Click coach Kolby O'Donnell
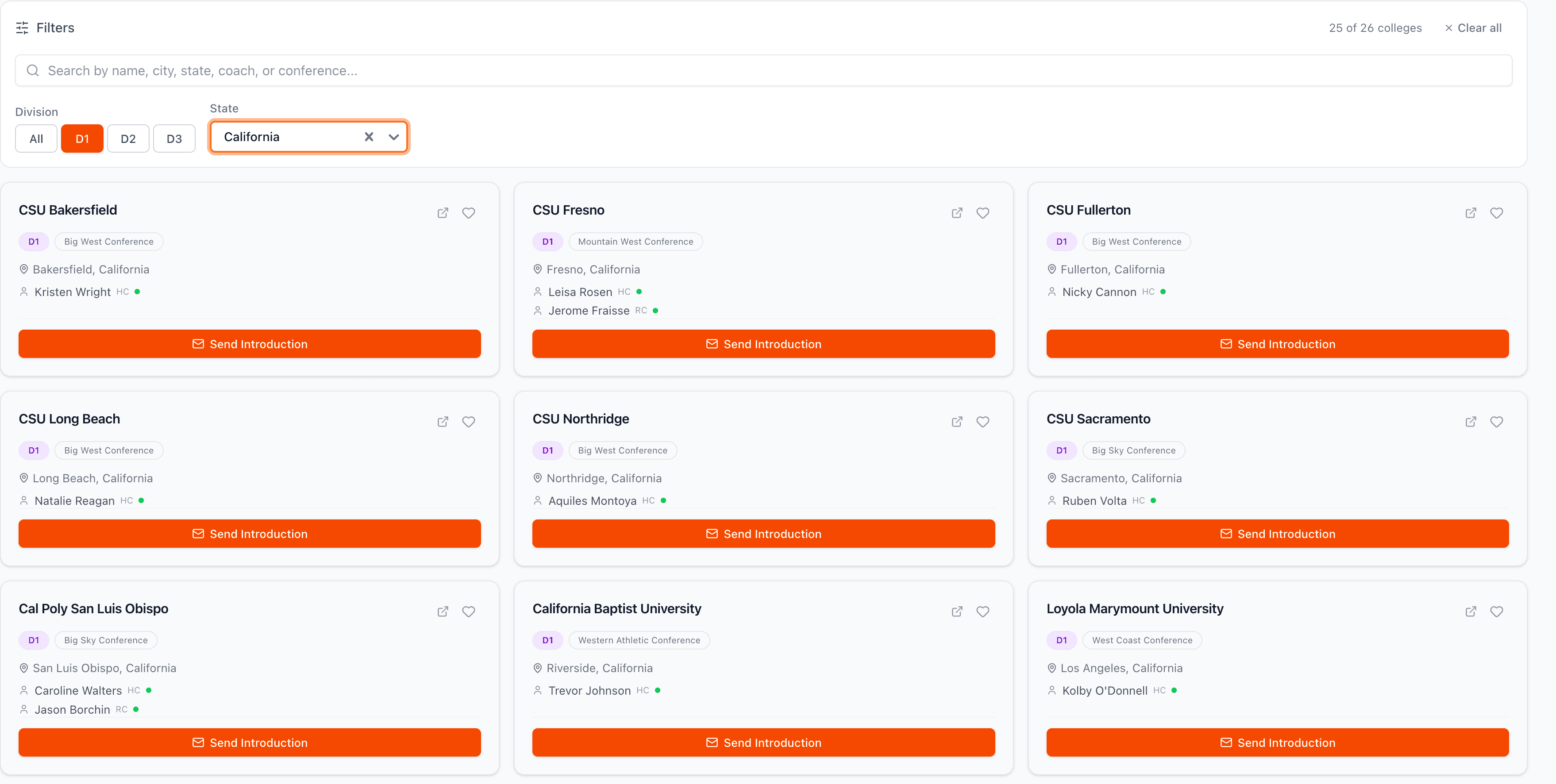 (x=1104, y=690)
